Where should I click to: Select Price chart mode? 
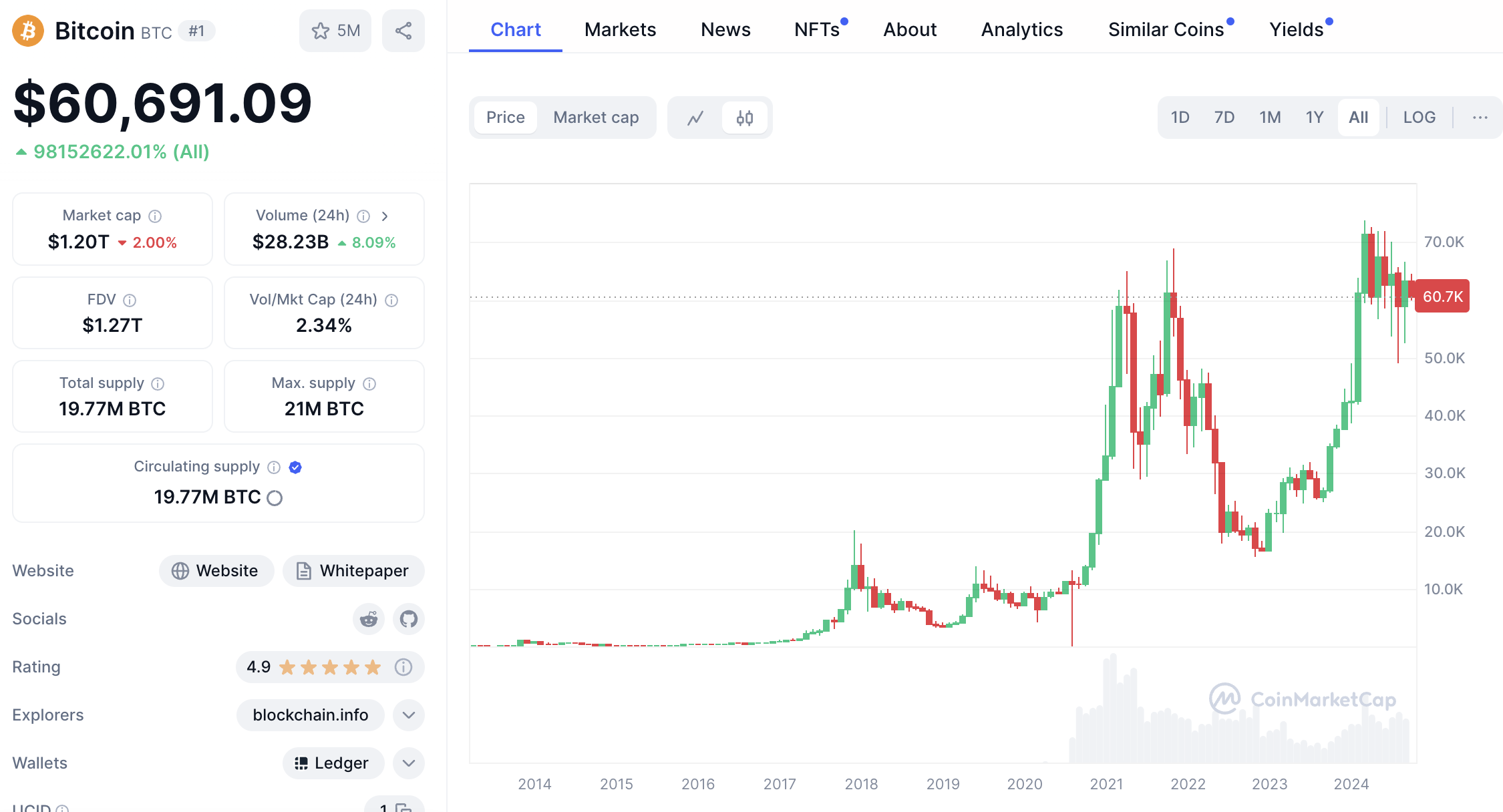pos(506,118)
